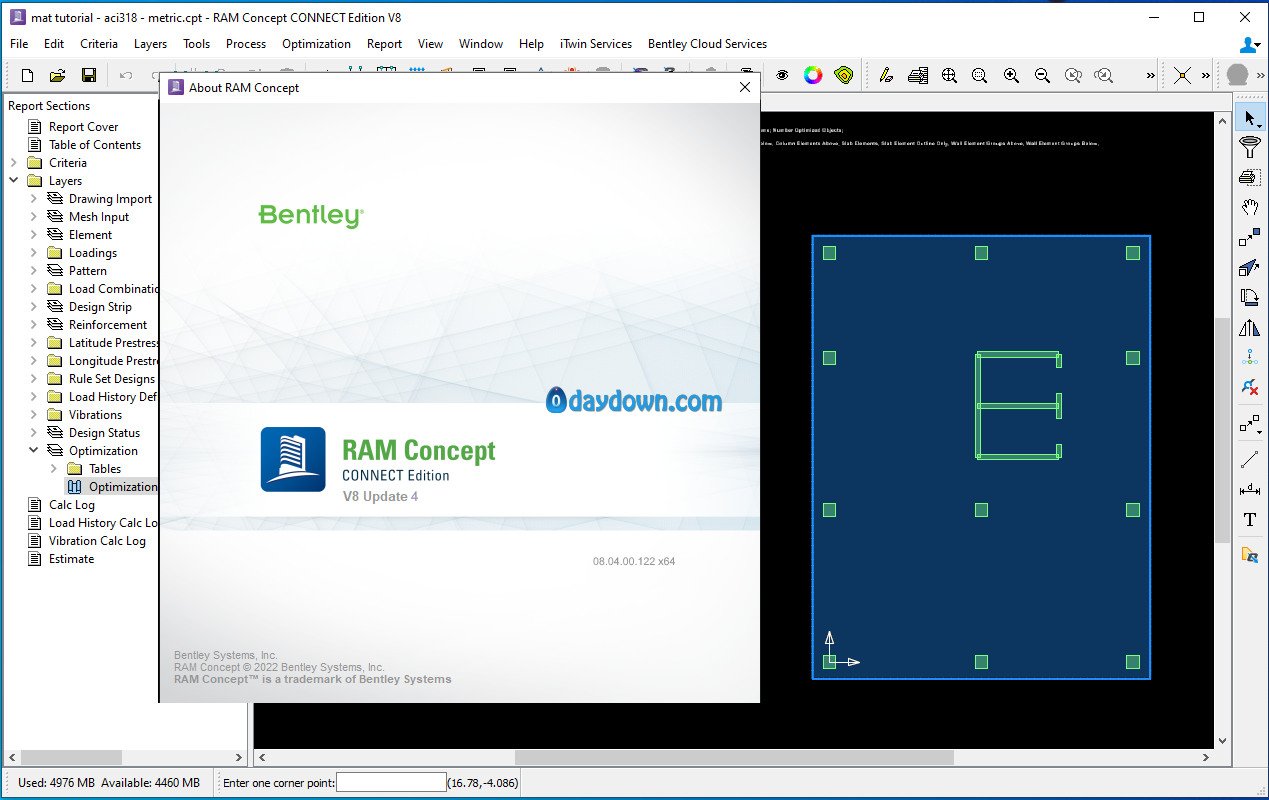Select the Mirror tool icon
Viewport: 1269px width, 800px height.
click(1249, 327)
